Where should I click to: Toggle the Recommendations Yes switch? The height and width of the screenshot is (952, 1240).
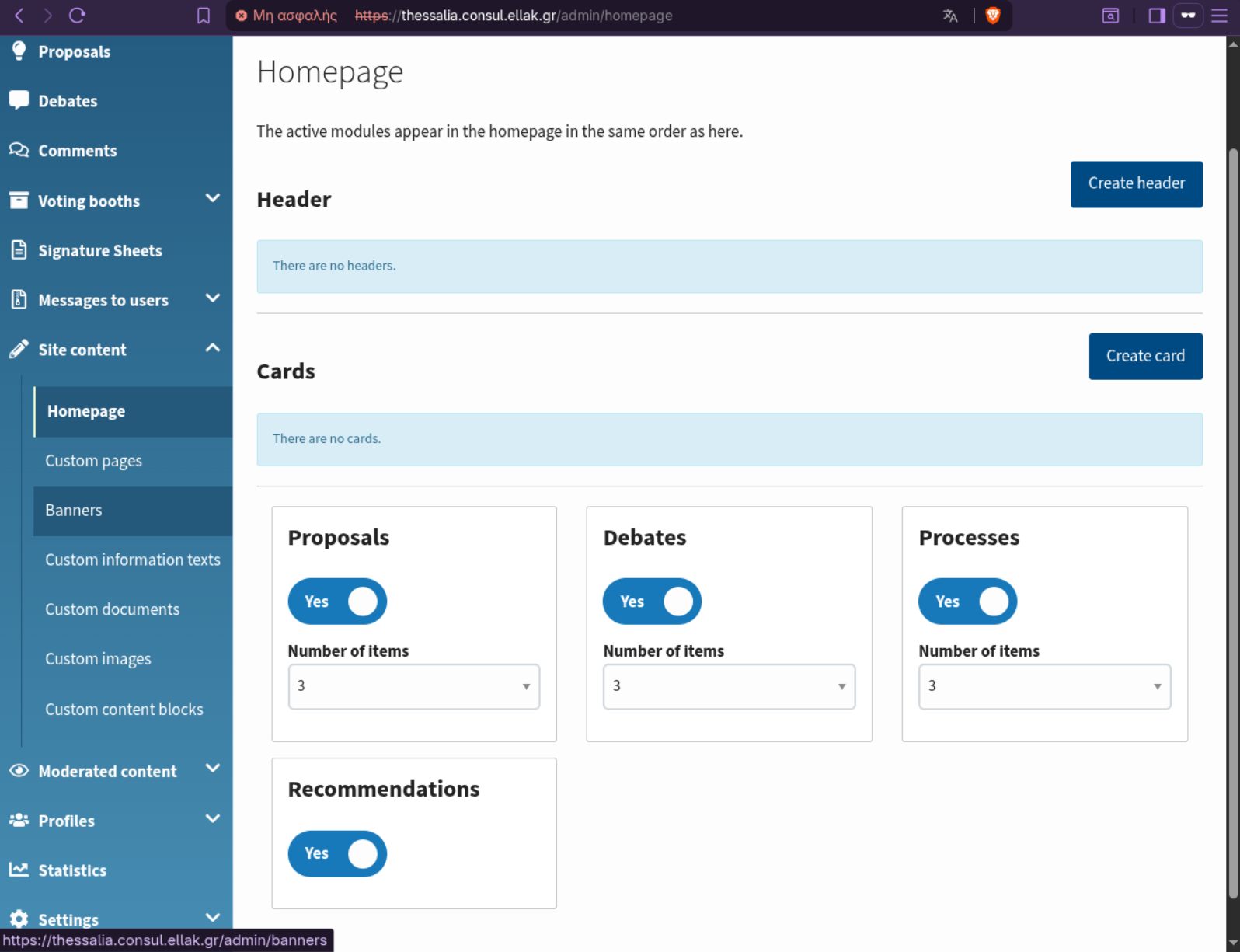[x=337, y=853]
